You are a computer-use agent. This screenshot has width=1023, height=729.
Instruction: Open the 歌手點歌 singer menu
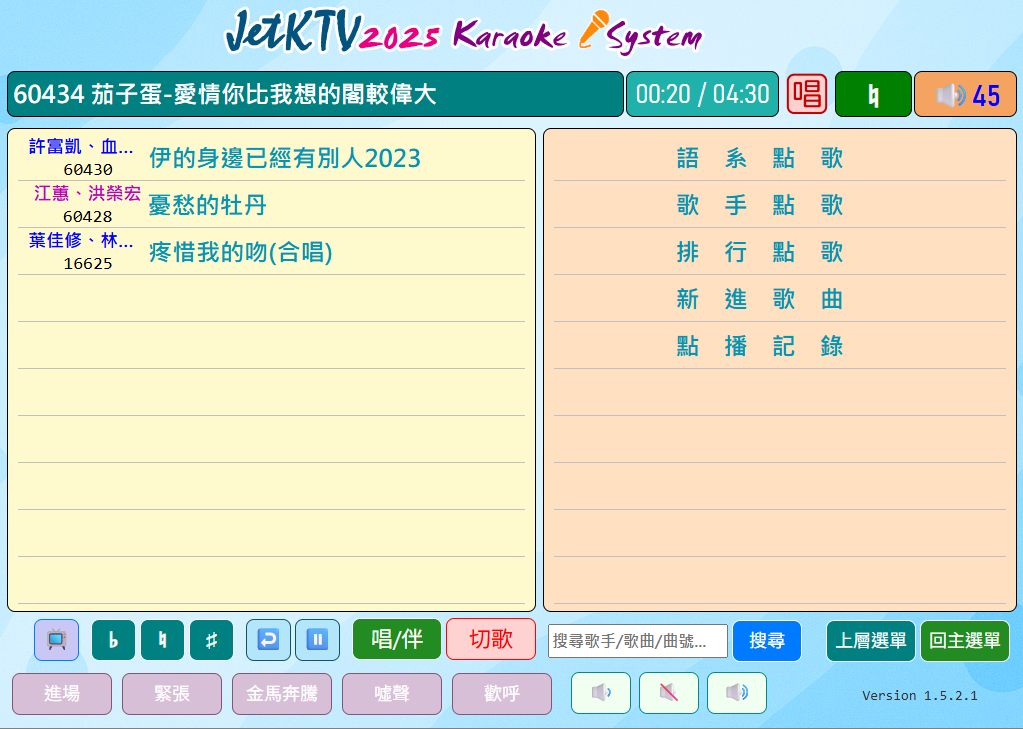click(780, 204)
